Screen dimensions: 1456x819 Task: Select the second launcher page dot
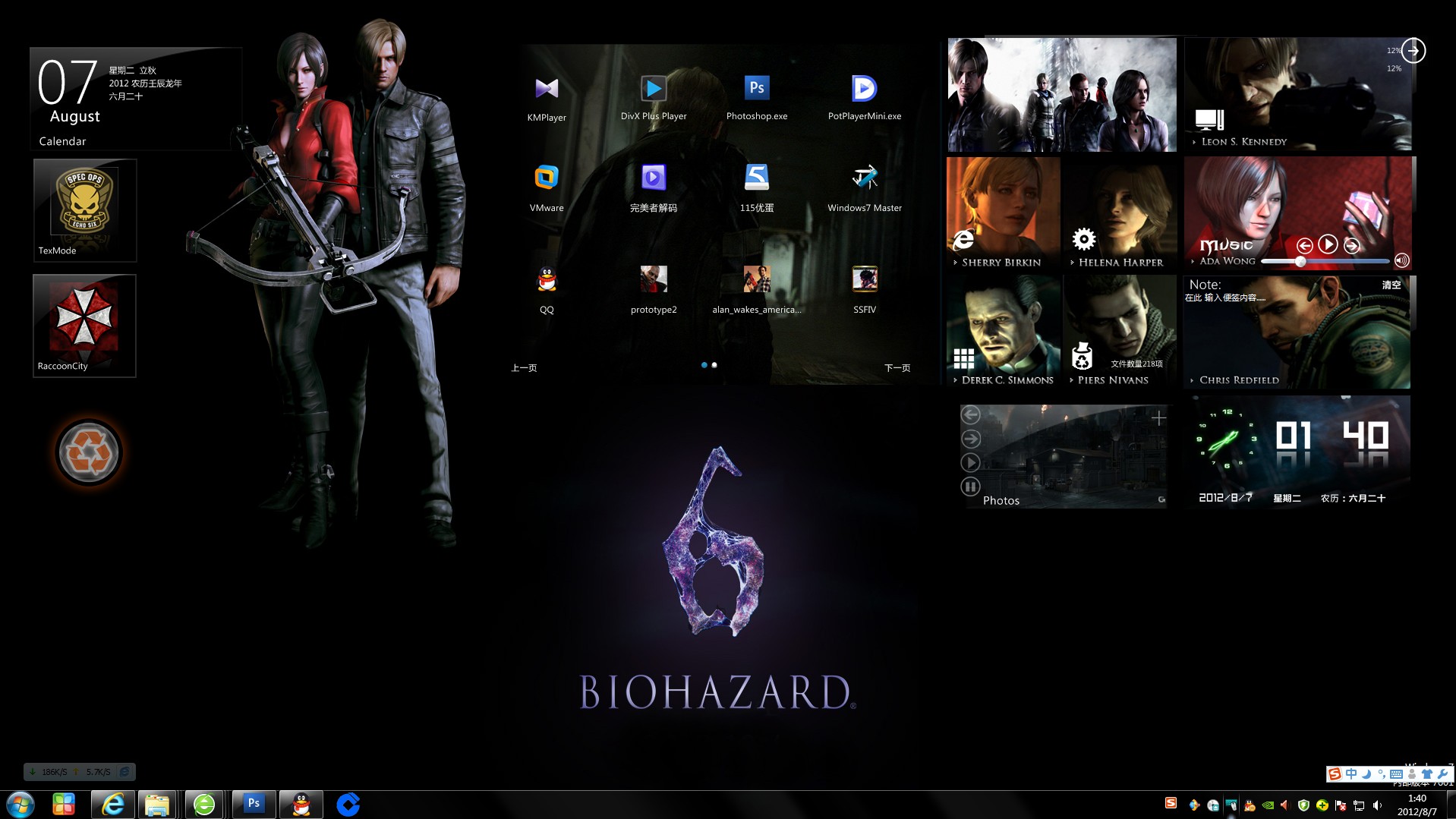(x=714, y=365)
